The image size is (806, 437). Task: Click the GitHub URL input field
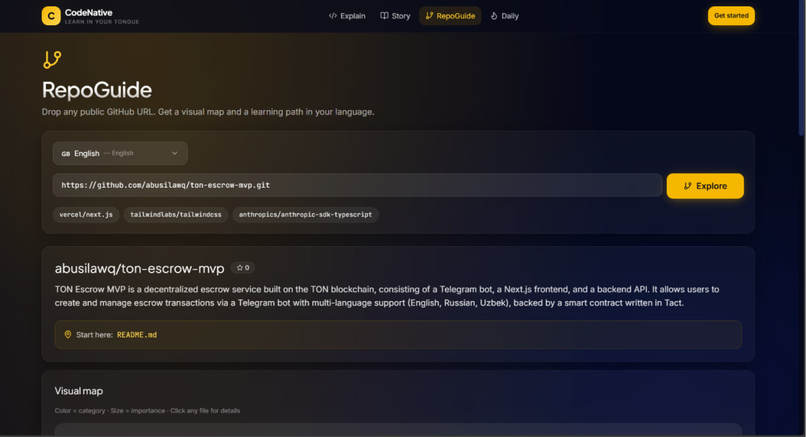[x=357, y=185]
